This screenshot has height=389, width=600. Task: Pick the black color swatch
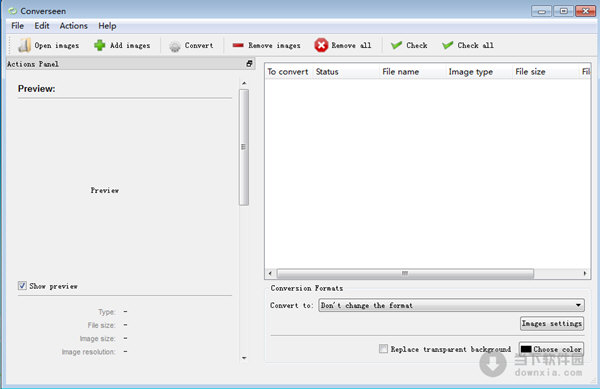[526, 349]
